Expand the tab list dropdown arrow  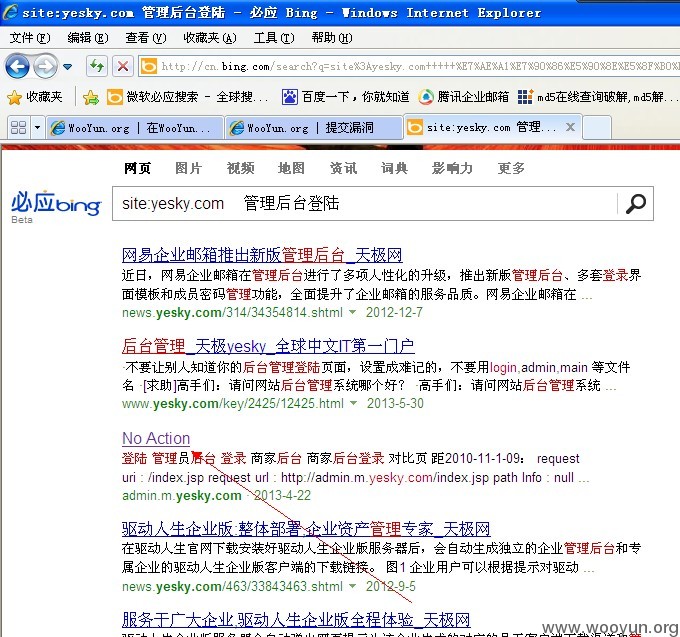pyautogui.click(x=37, y=127)
